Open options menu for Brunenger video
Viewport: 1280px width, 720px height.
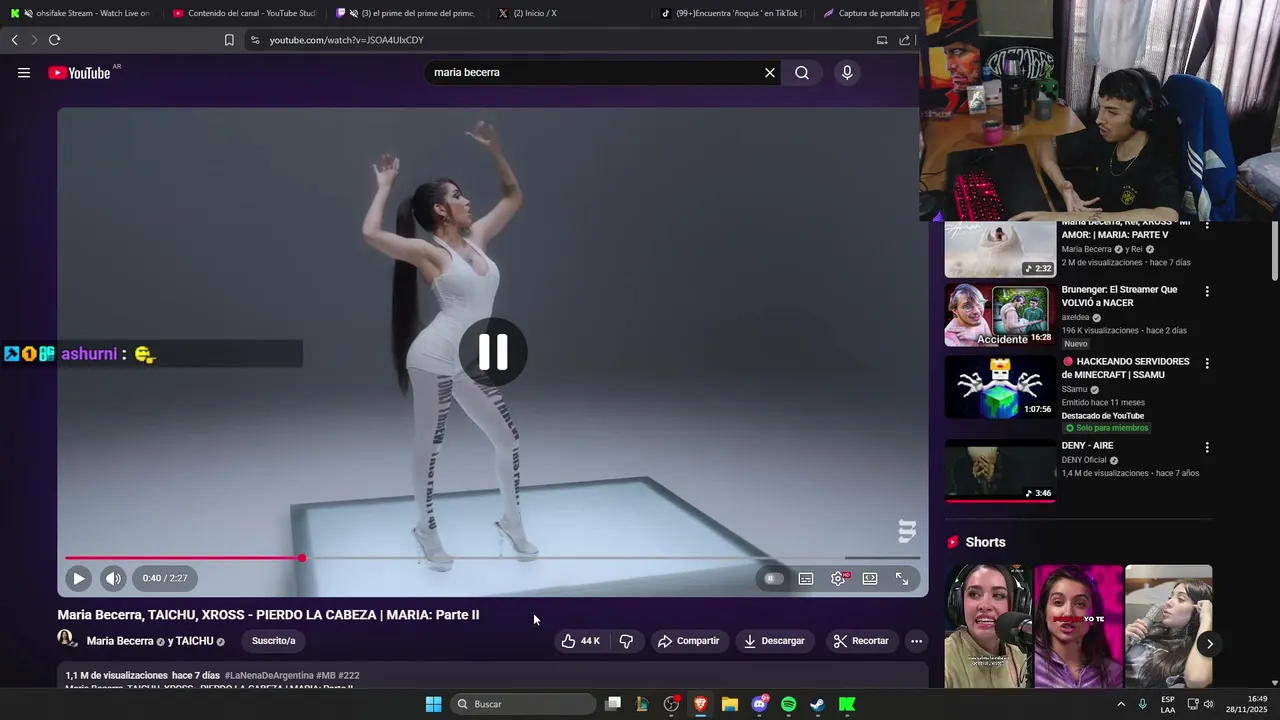tap(1207, 291)
